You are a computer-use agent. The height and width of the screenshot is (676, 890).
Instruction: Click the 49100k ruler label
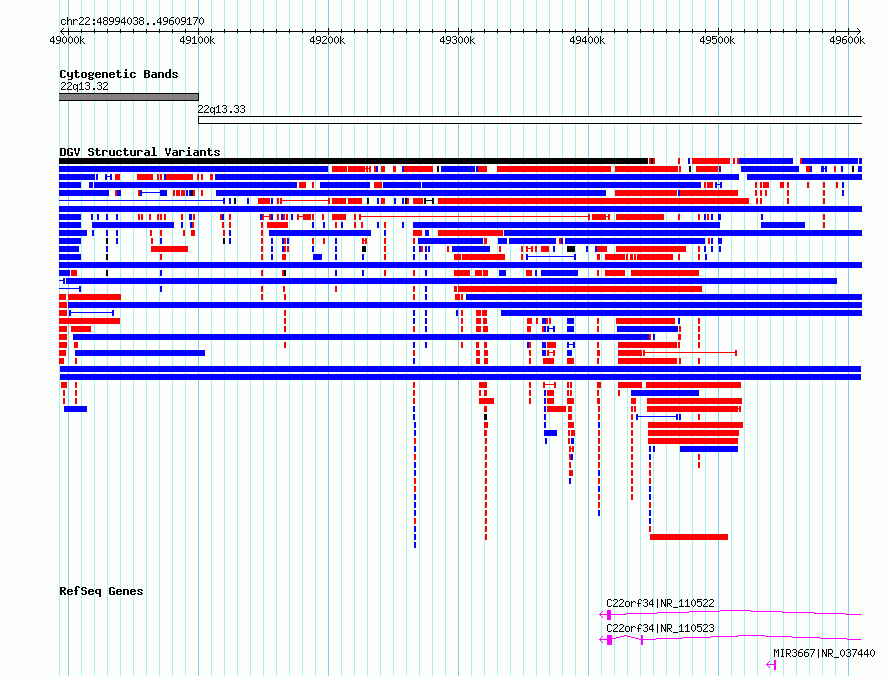click(x=197, y=40)
